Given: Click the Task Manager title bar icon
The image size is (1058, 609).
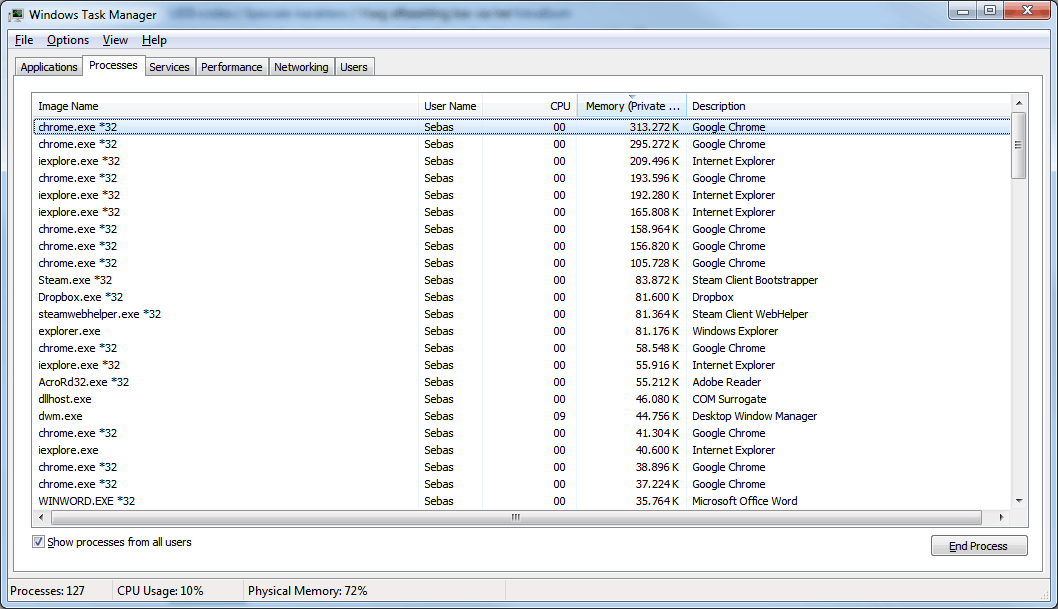Looking at the screenshot, I should coord(16,14).
